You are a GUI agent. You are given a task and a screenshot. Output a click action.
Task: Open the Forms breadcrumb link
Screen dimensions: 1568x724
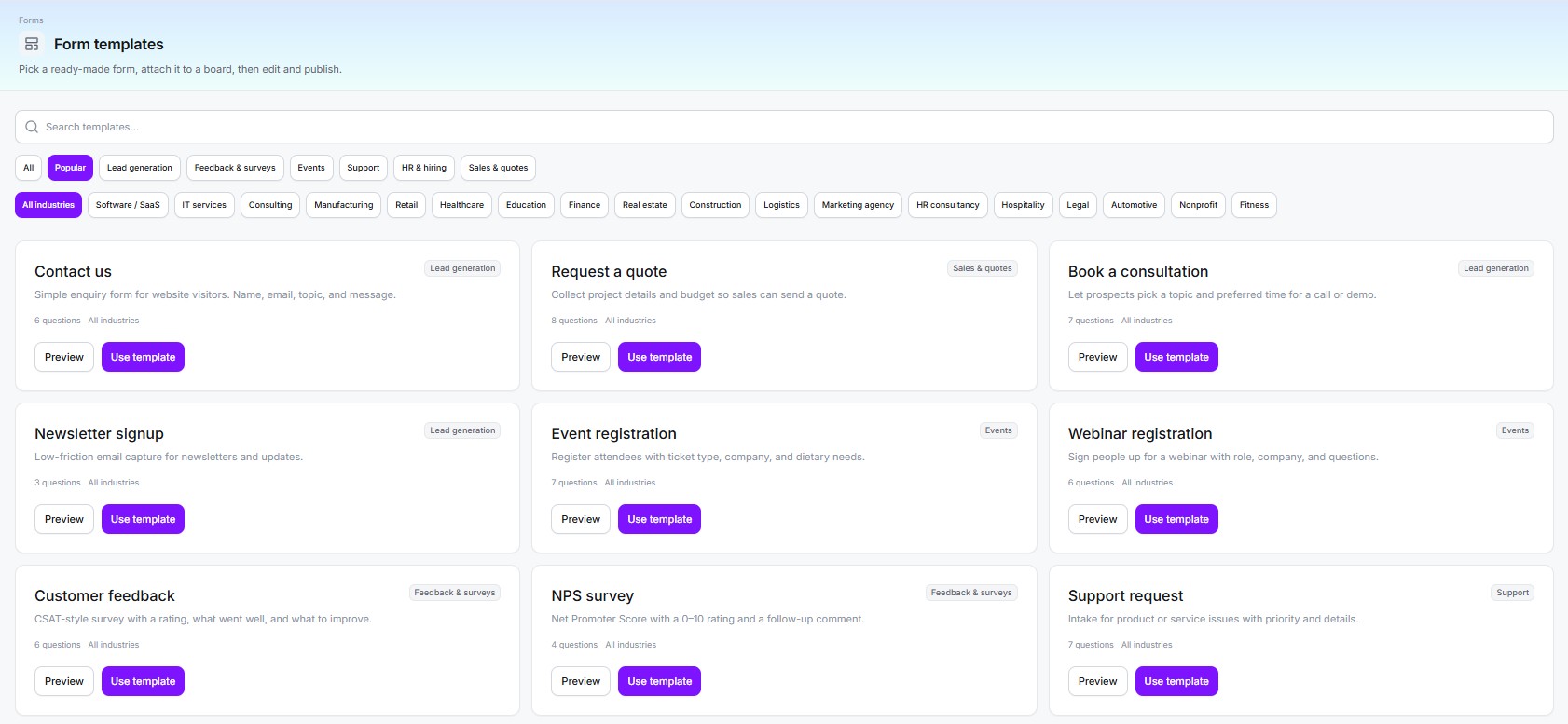tap(31, 20)
